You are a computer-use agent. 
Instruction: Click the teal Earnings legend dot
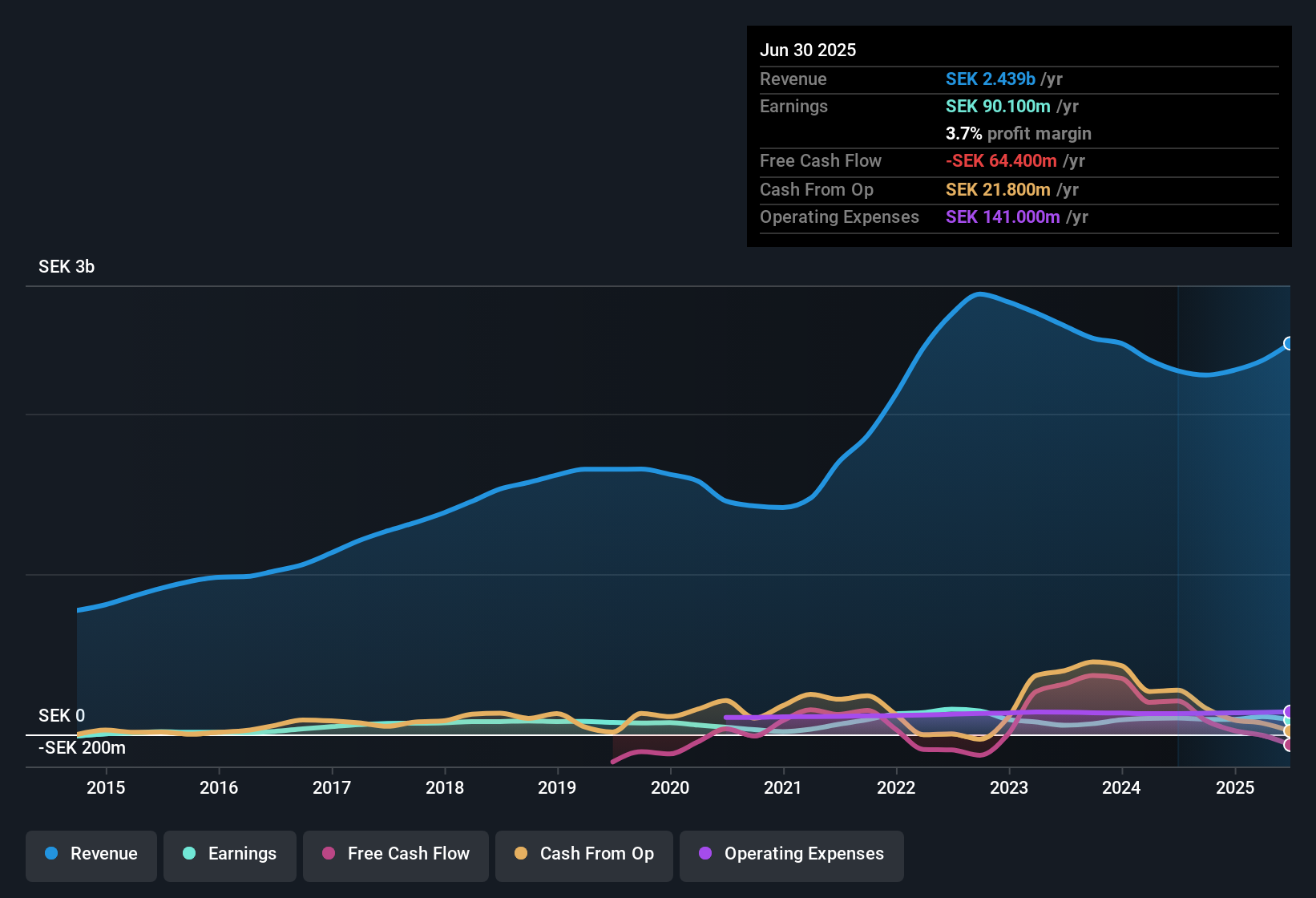189,853
